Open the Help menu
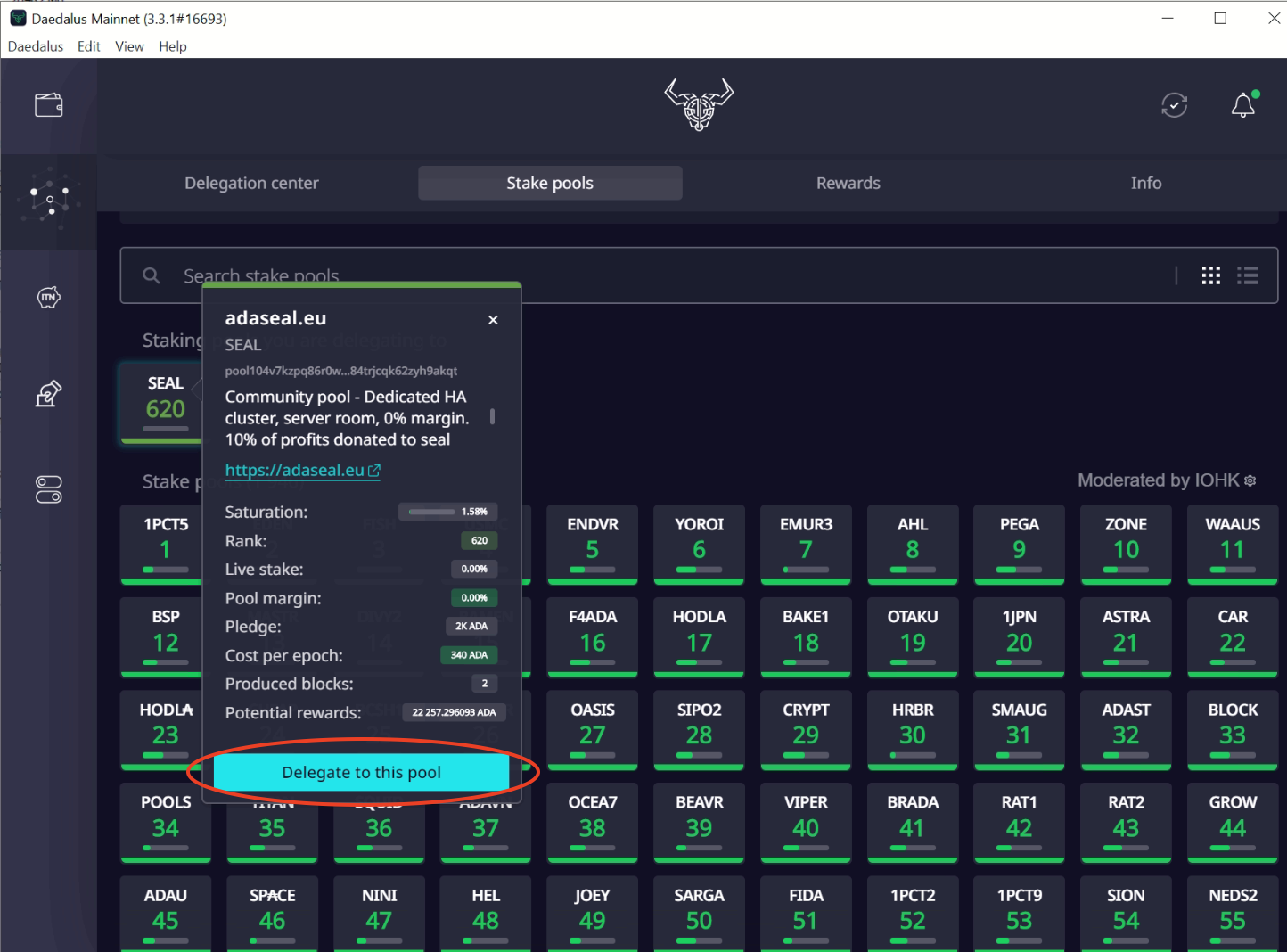Image resolution: width=1287 pixels, height=952 pixels. pyautogui.click(x=173, y=46)
